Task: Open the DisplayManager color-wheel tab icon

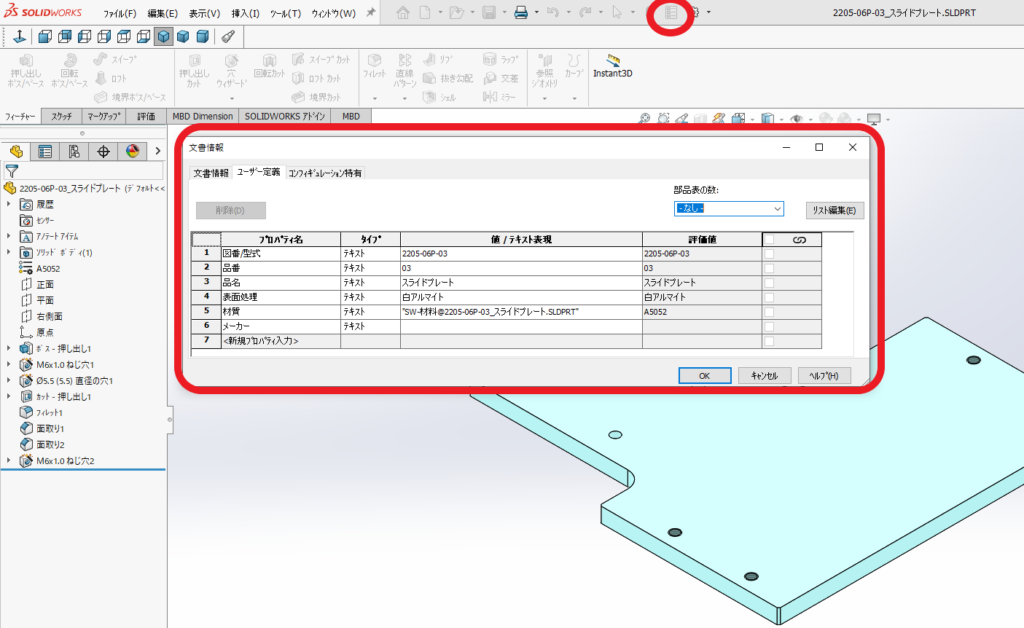Action: coord(131,152)
